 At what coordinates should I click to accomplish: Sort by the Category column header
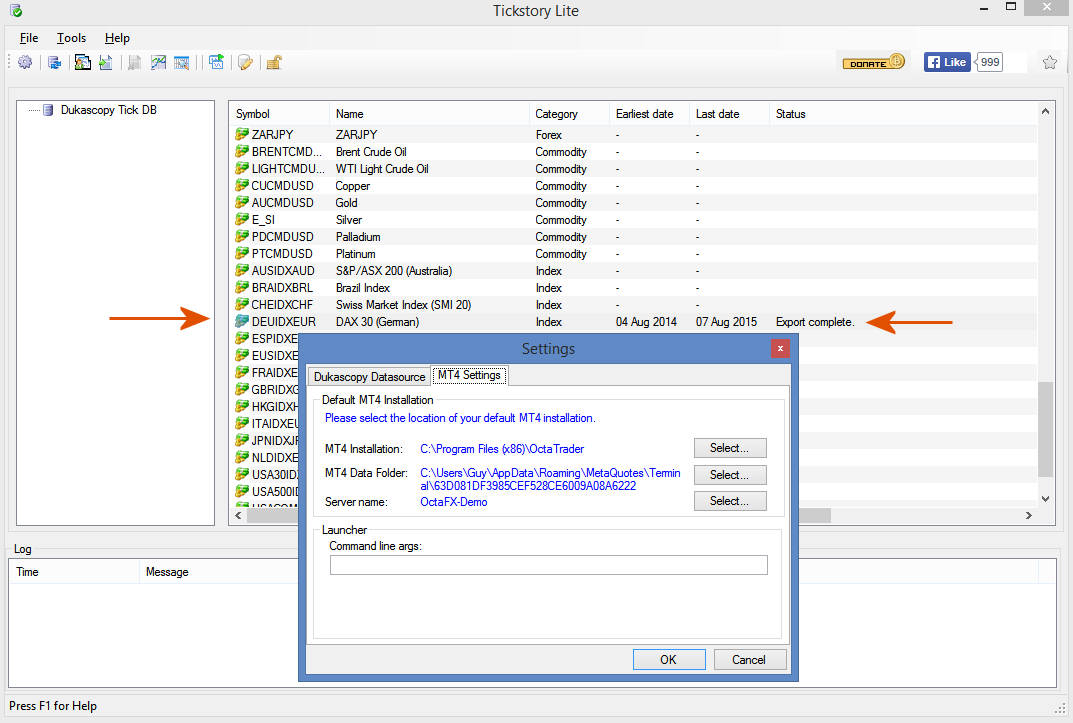(569, 114)
